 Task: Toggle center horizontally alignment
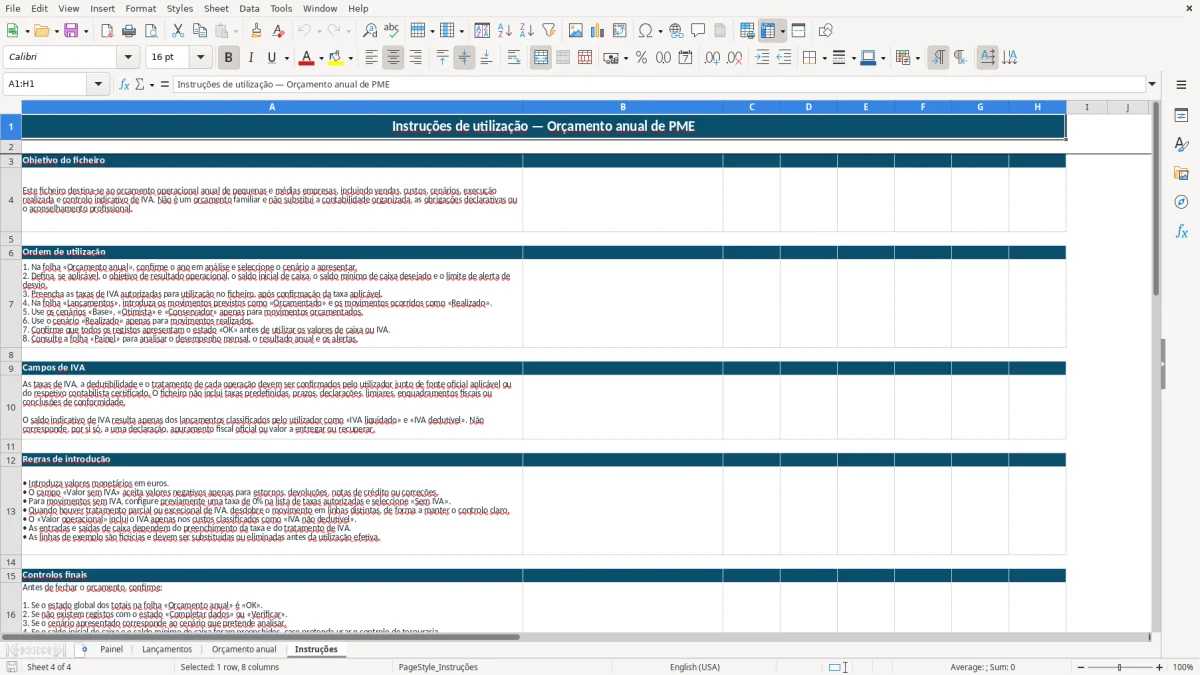393,58
